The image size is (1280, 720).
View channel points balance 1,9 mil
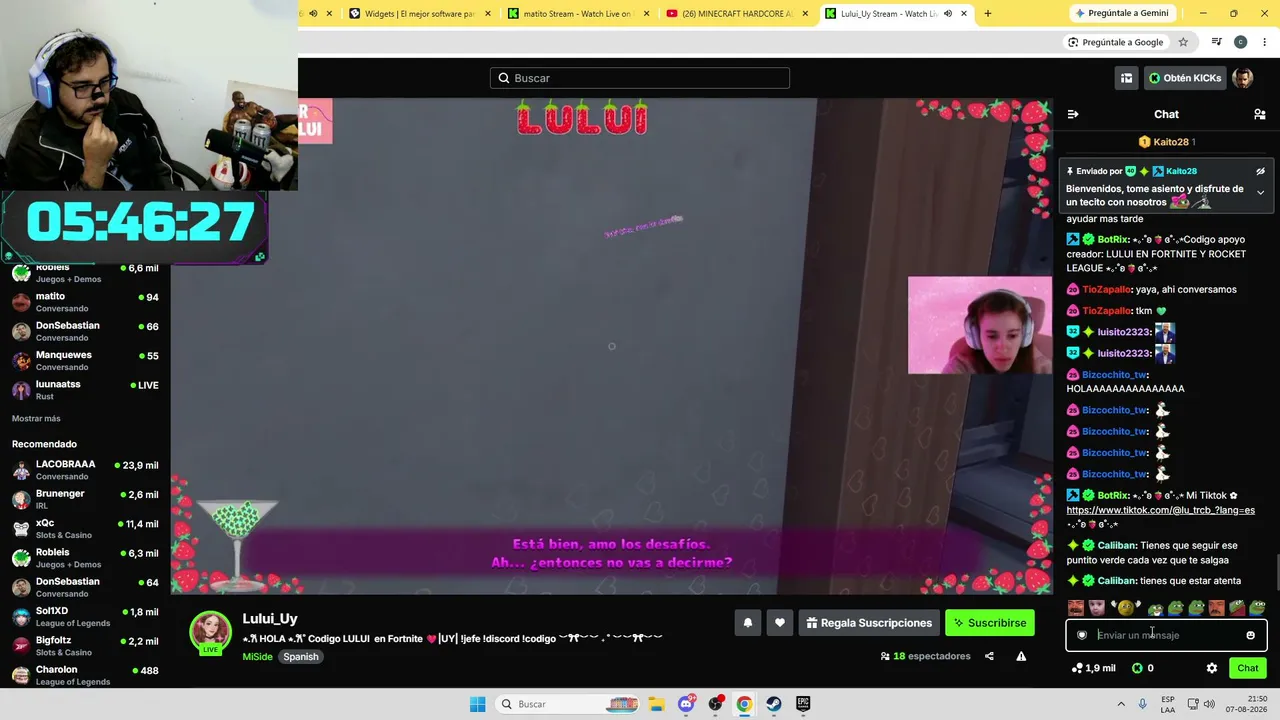pos(1093,668)
